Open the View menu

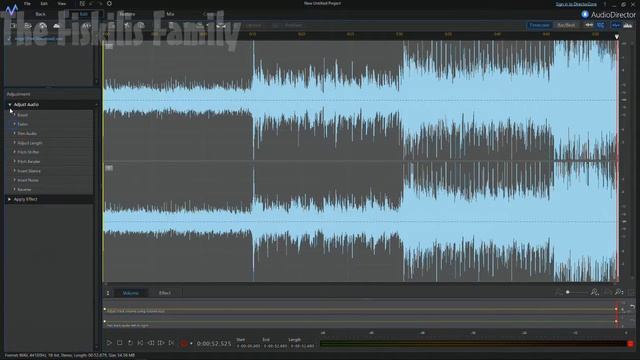coord(62,4)
